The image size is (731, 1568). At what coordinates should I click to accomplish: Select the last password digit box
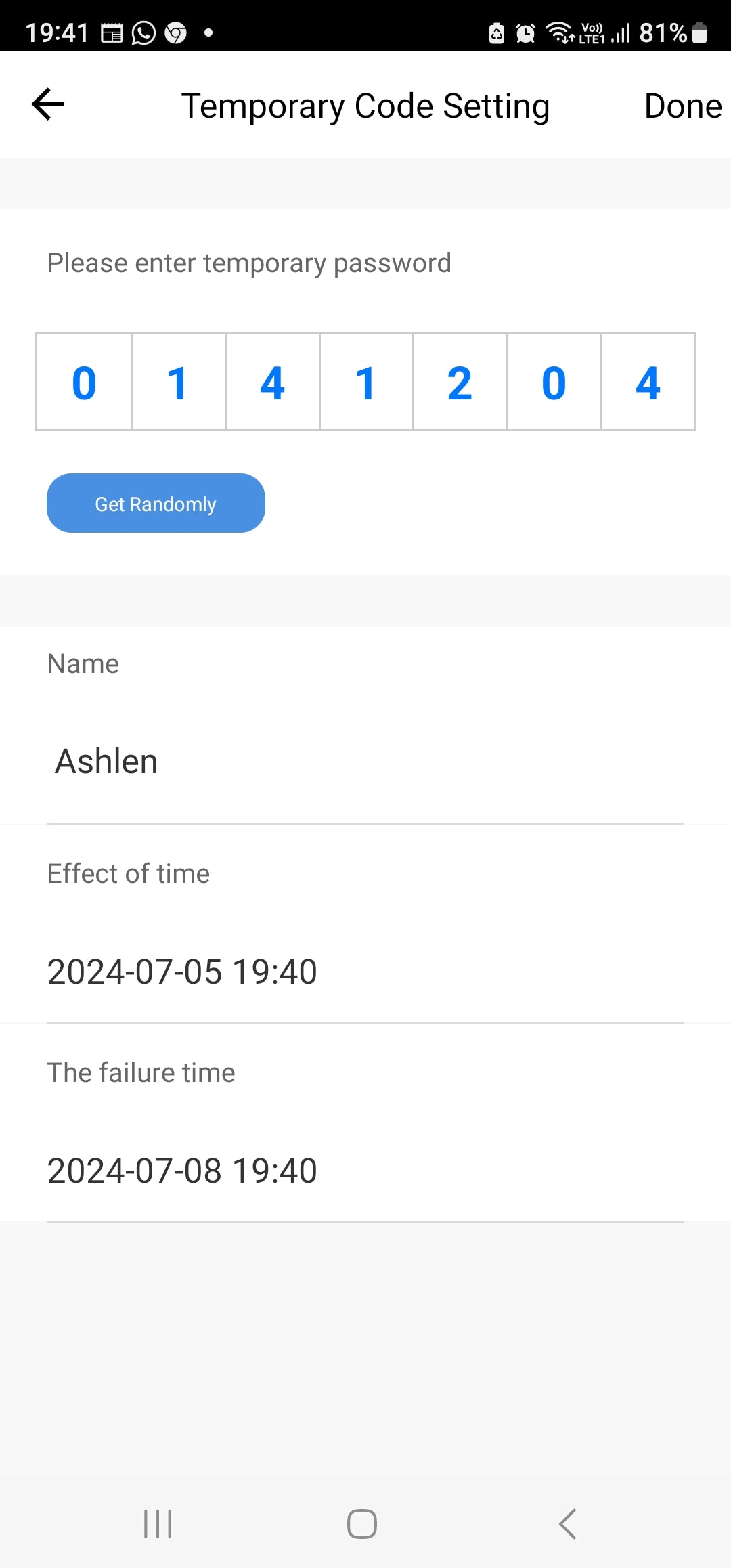(x=648, y=382)
